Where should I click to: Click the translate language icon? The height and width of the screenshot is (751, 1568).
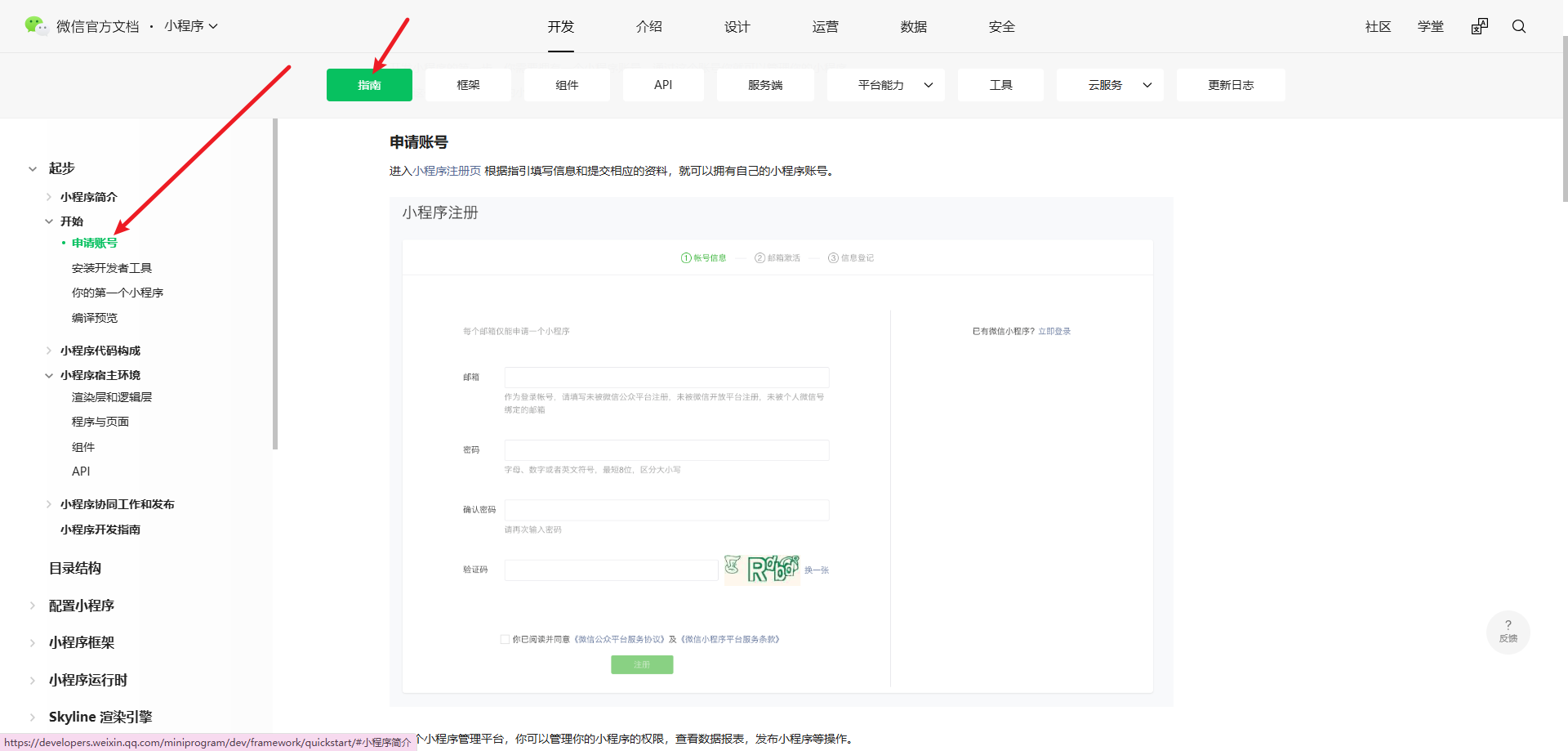tap(1480, 26)
